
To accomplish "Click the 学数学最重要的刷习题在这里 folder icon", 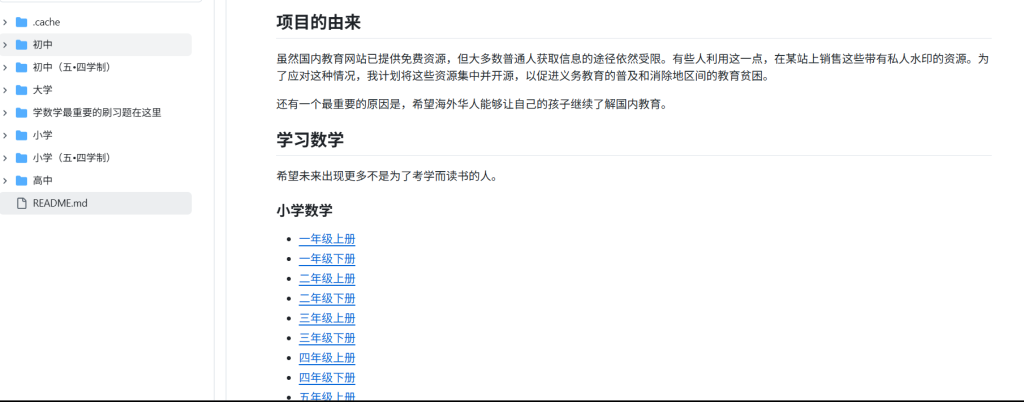I will tap(22, 113).
